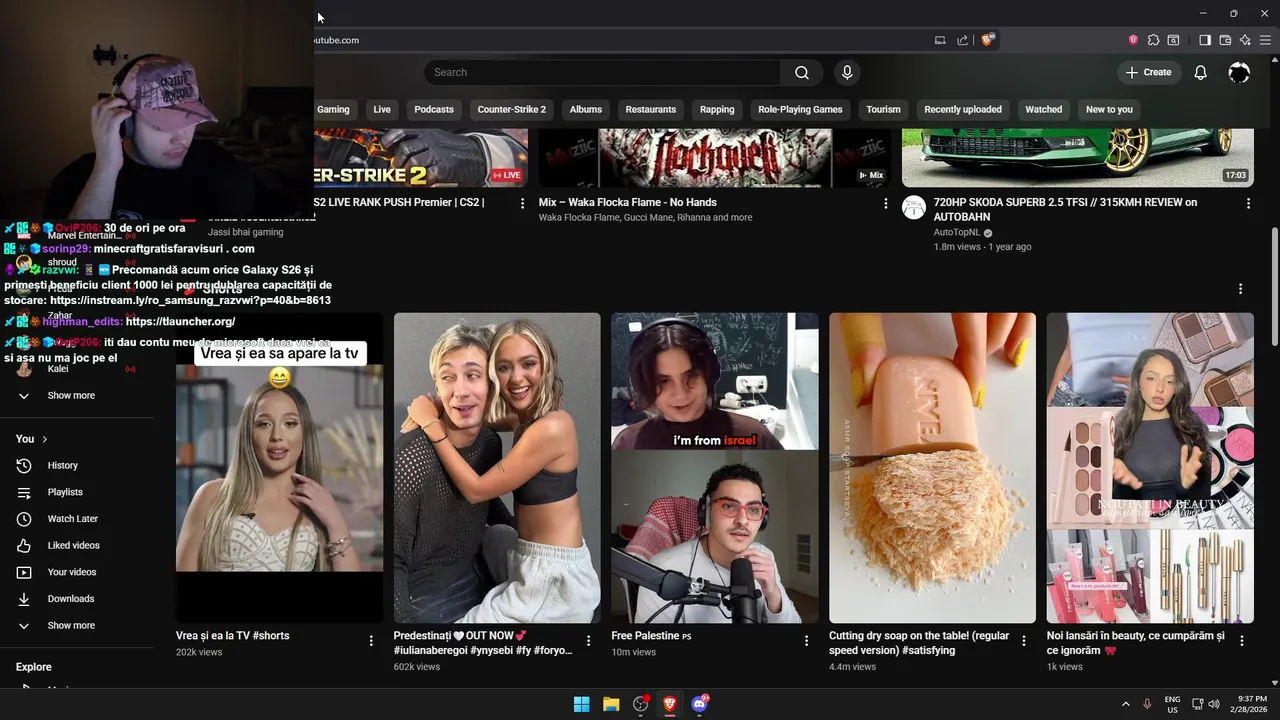This screenshot has width=1280, height=720.
Task: Expand the You section chevron
Action: point(45,439)
